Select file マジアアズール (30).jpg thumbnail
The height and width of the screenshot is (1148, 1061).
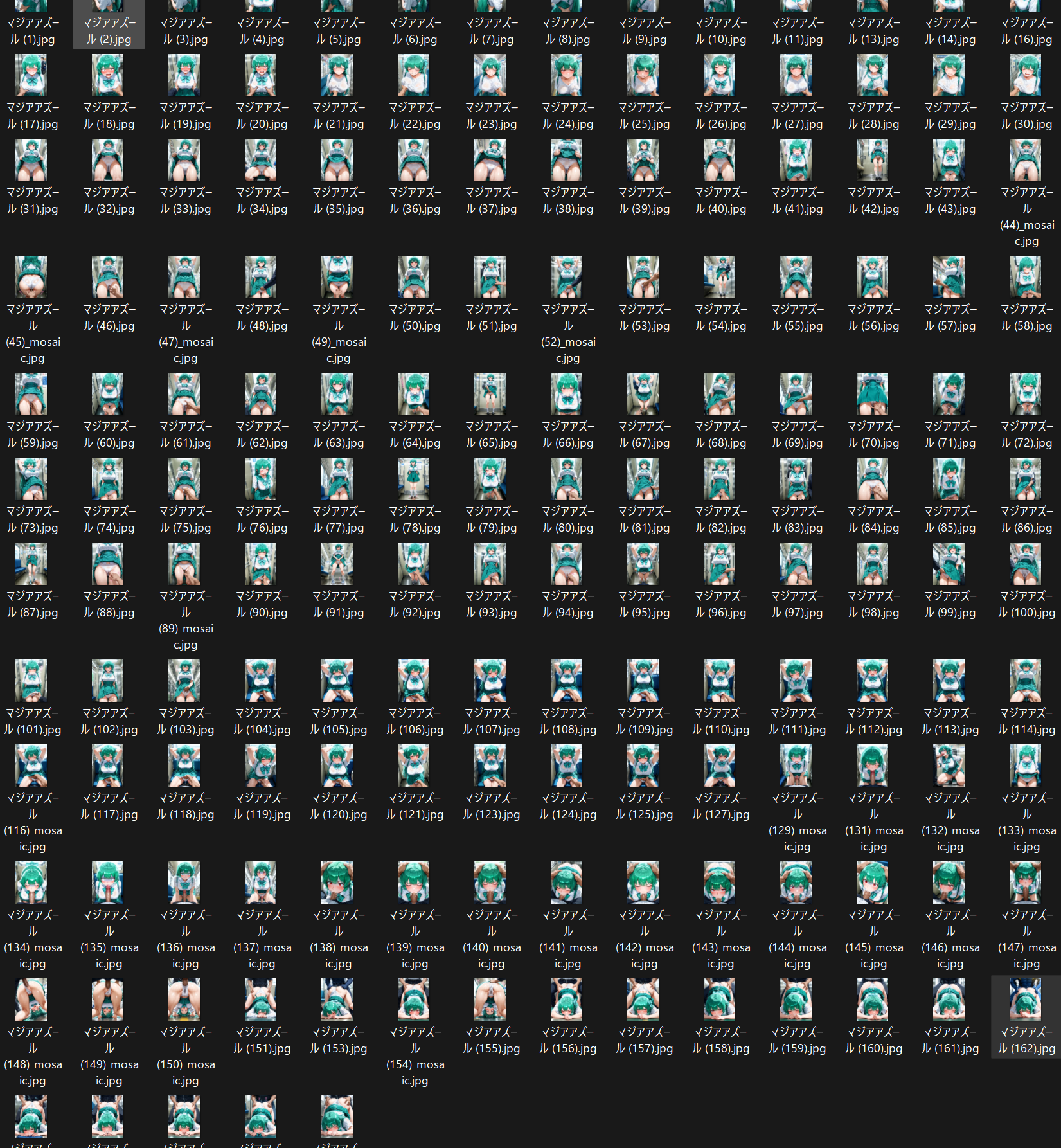1026,76
